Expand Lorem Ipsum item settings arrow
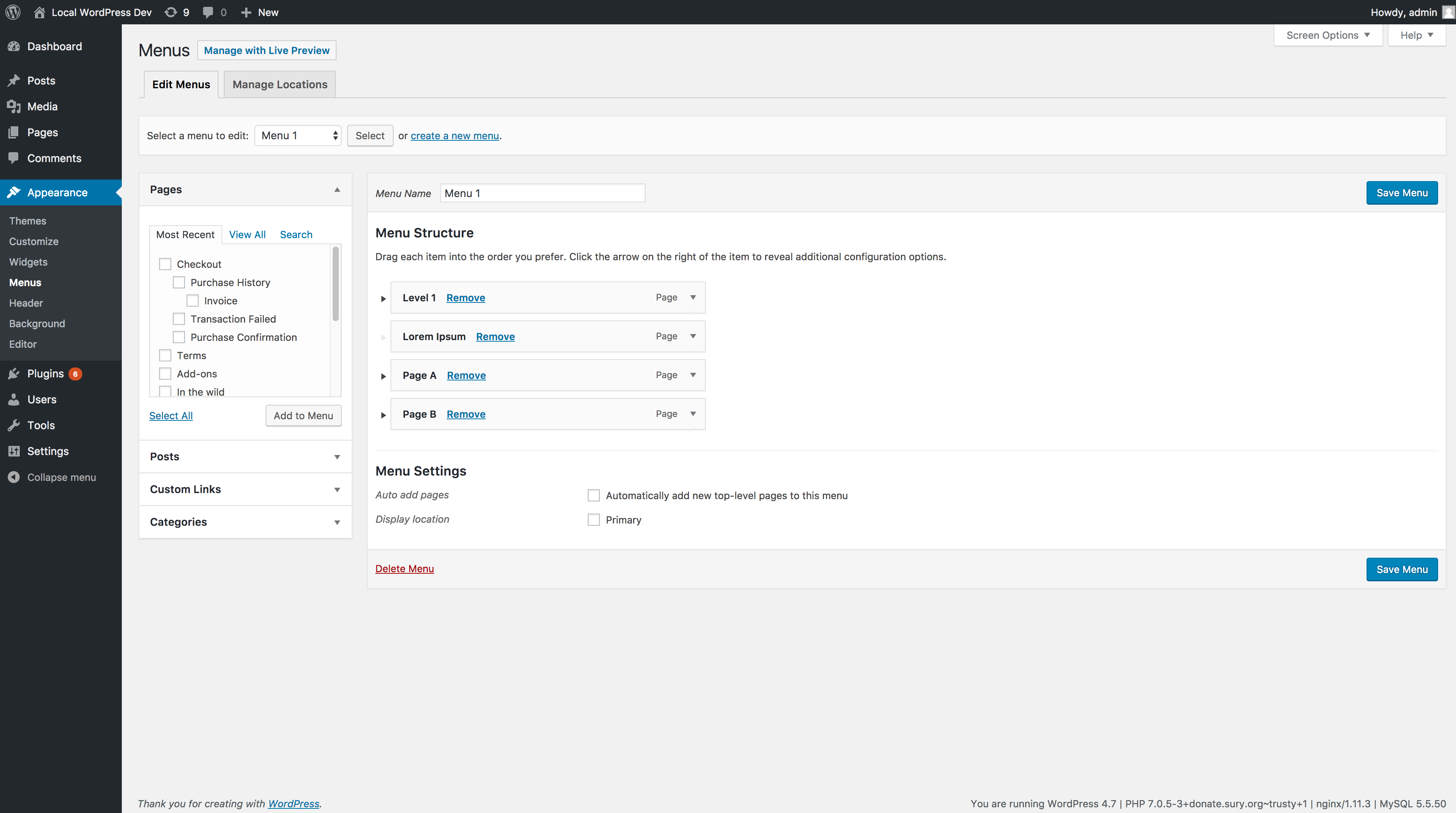The width and height of the screenshot is (1456, 813). coord(693,336)
